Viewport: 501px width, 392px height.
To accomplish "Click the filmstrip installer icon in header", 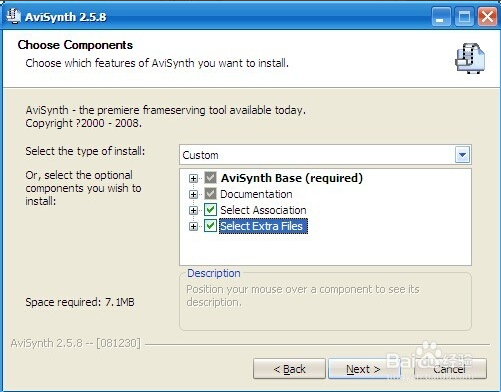I will (x=470, y=58).
